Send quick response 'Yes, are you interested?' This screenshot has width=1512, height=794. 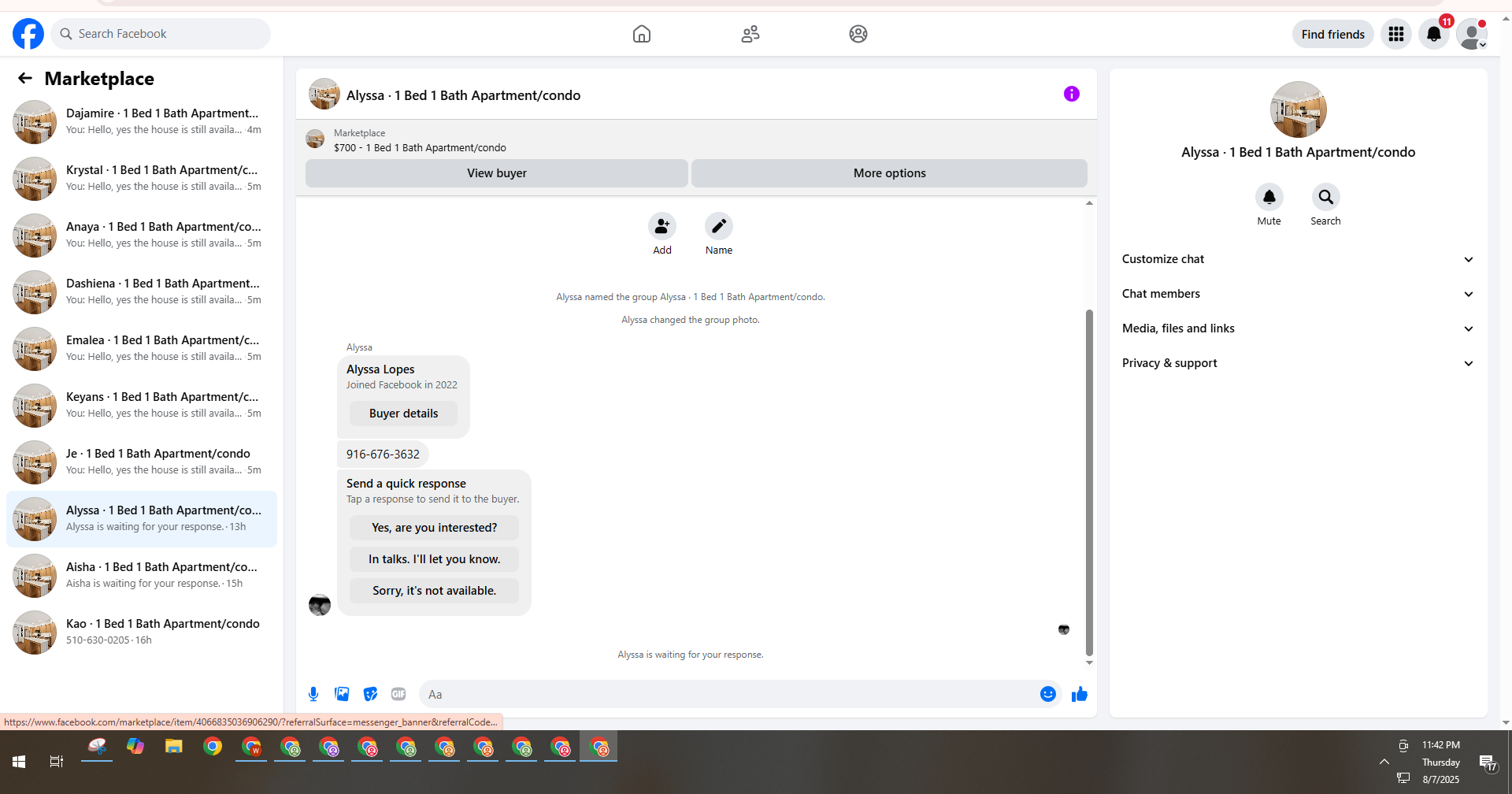pyautogui.click(x=435, y=528)
